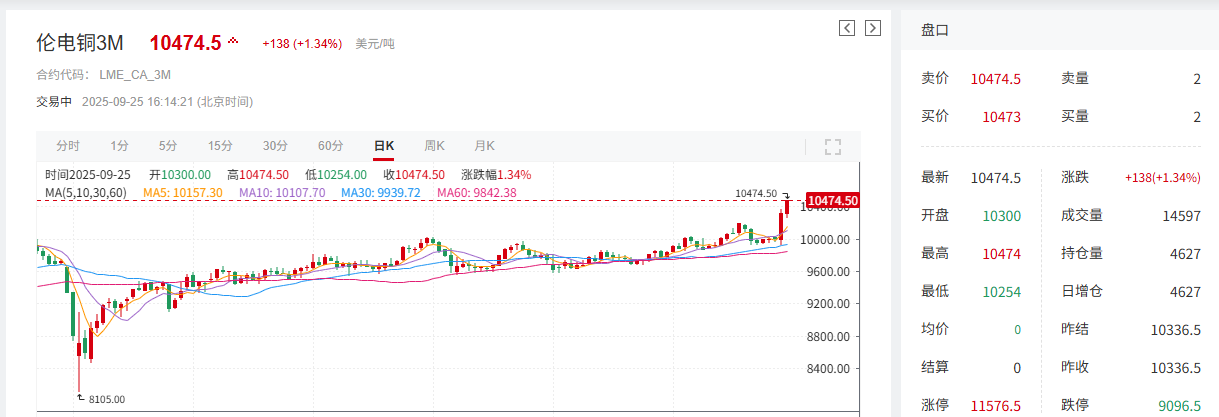Click the red 10474.50 price tag on axis
Screen dimensions: 1219x417
coord(832,201)
